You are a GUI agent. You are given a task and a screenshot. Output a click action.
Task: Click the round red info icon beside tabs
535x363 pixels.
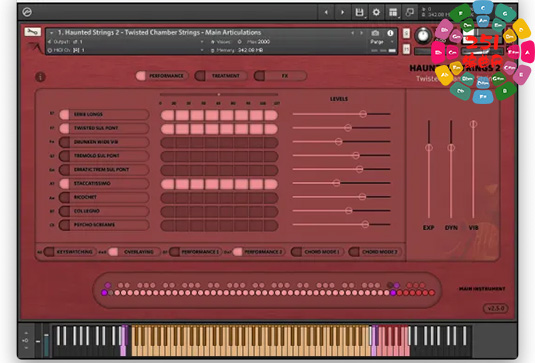(40, 77)
